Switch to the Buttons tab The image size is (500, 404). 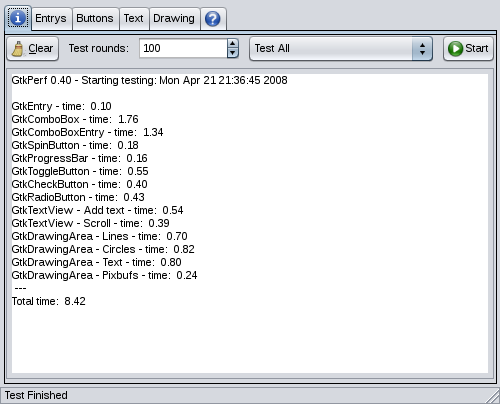coord(95,19)
